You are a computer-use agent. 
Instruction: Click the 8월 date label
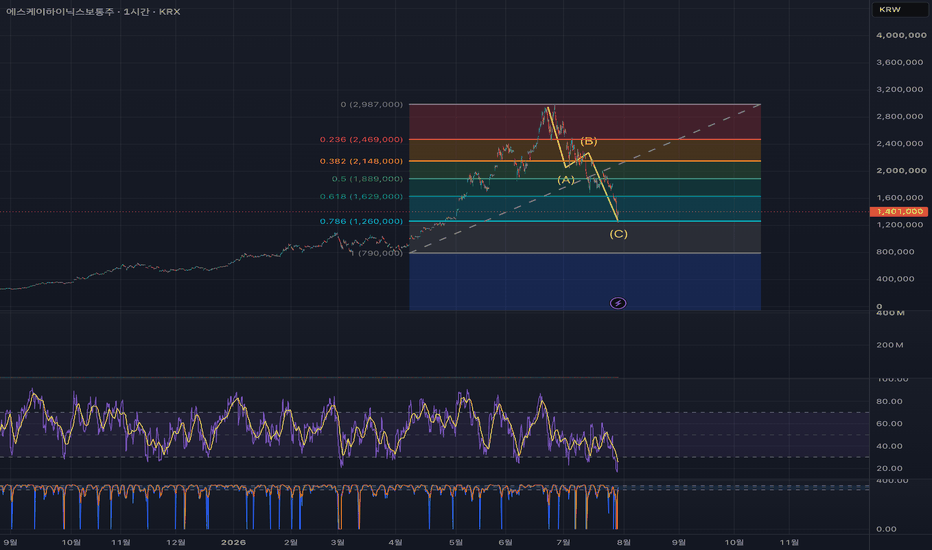point(624,542)
